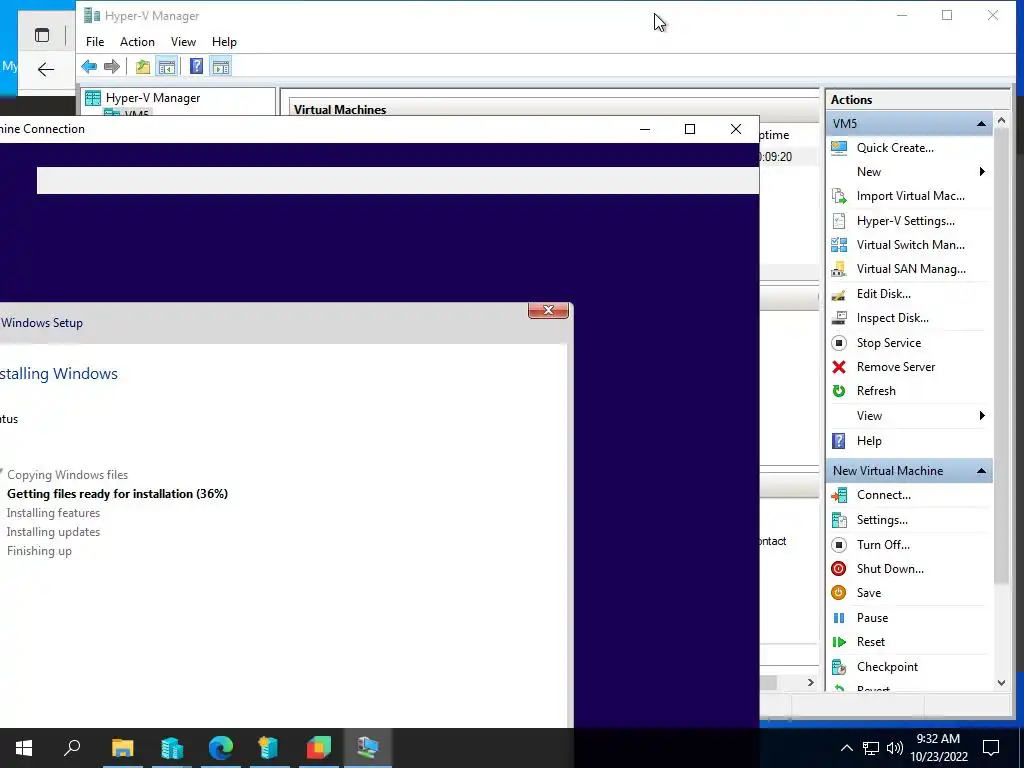Image resolution: width=1024 pixels, height=768 pixels.
Task: Click the Pause icon
Action: point(839,618)
